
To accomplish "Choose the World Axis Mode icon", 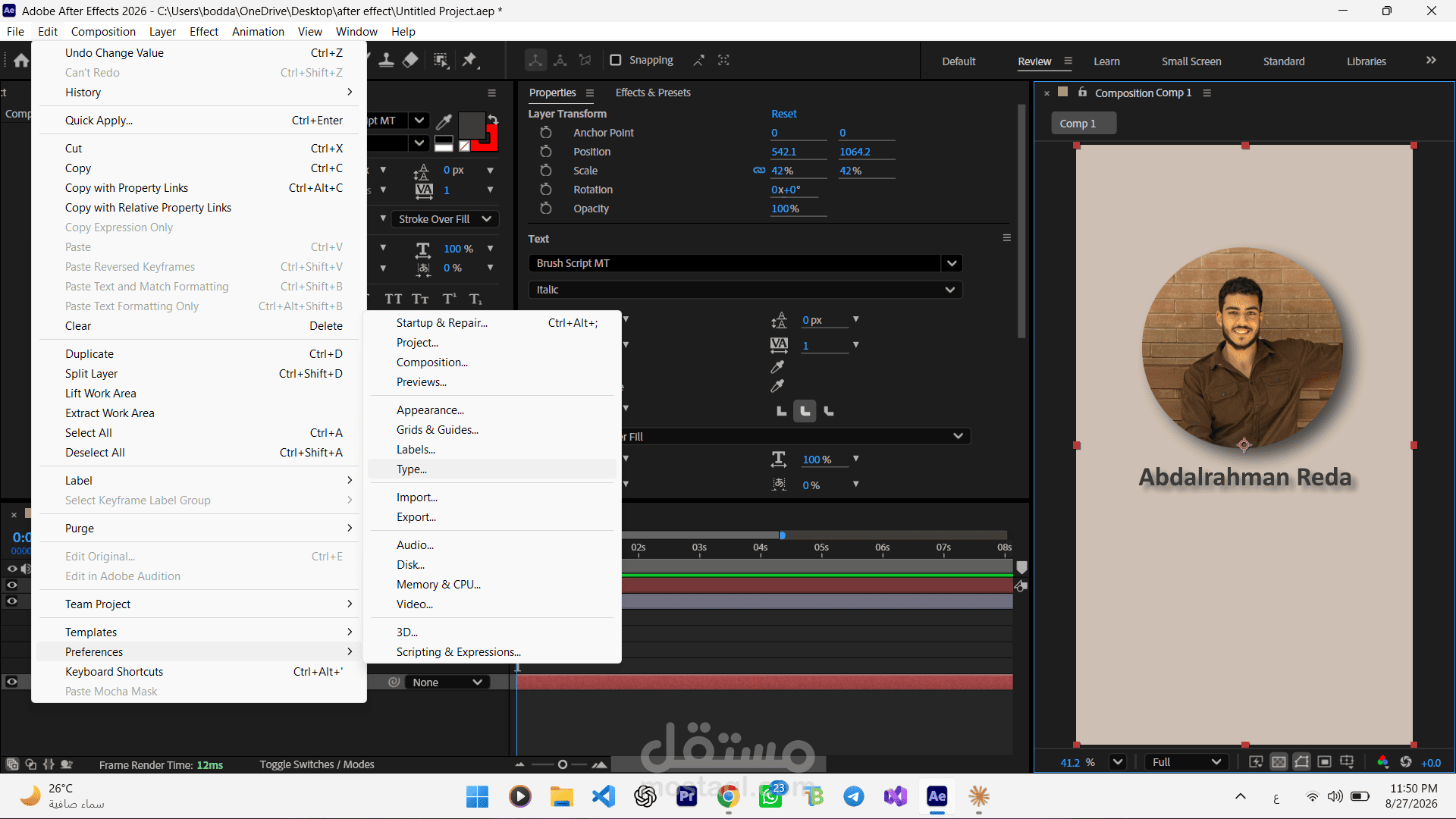I will [x=560, y=61].
